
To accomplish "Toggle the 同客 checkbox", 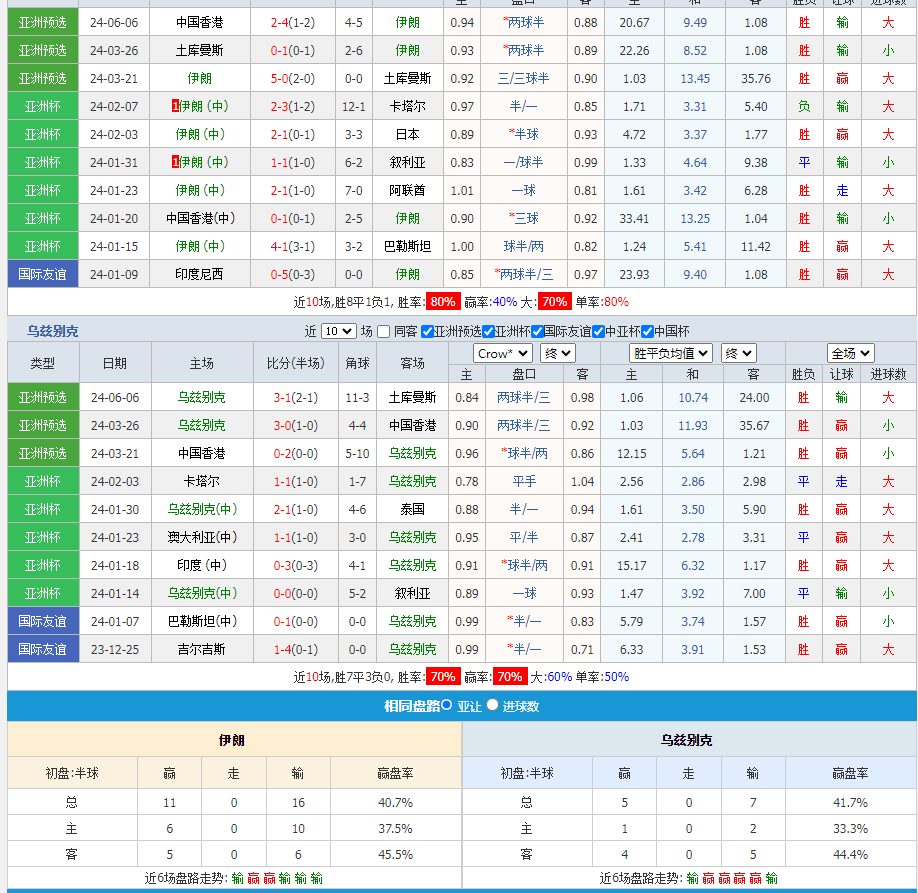I will [383, 331].
